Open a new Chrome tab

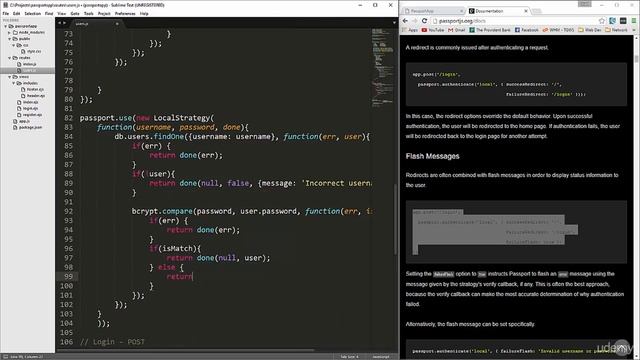coord(537,11)
